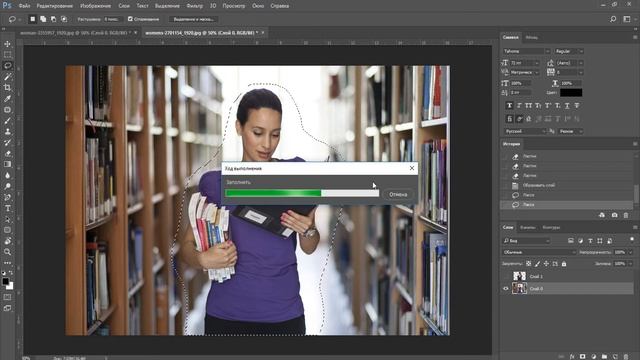Select the Rectangular Marquee tool
The width and height of the screenshot is (640, 360).
[7, 55]
